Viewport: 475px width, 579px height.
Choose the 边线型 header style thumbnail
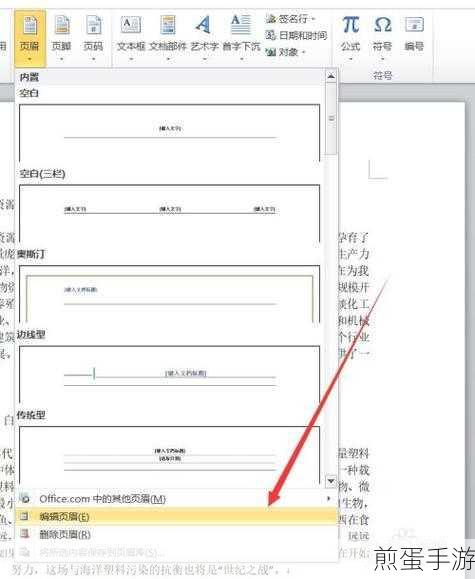click(170, 374)
